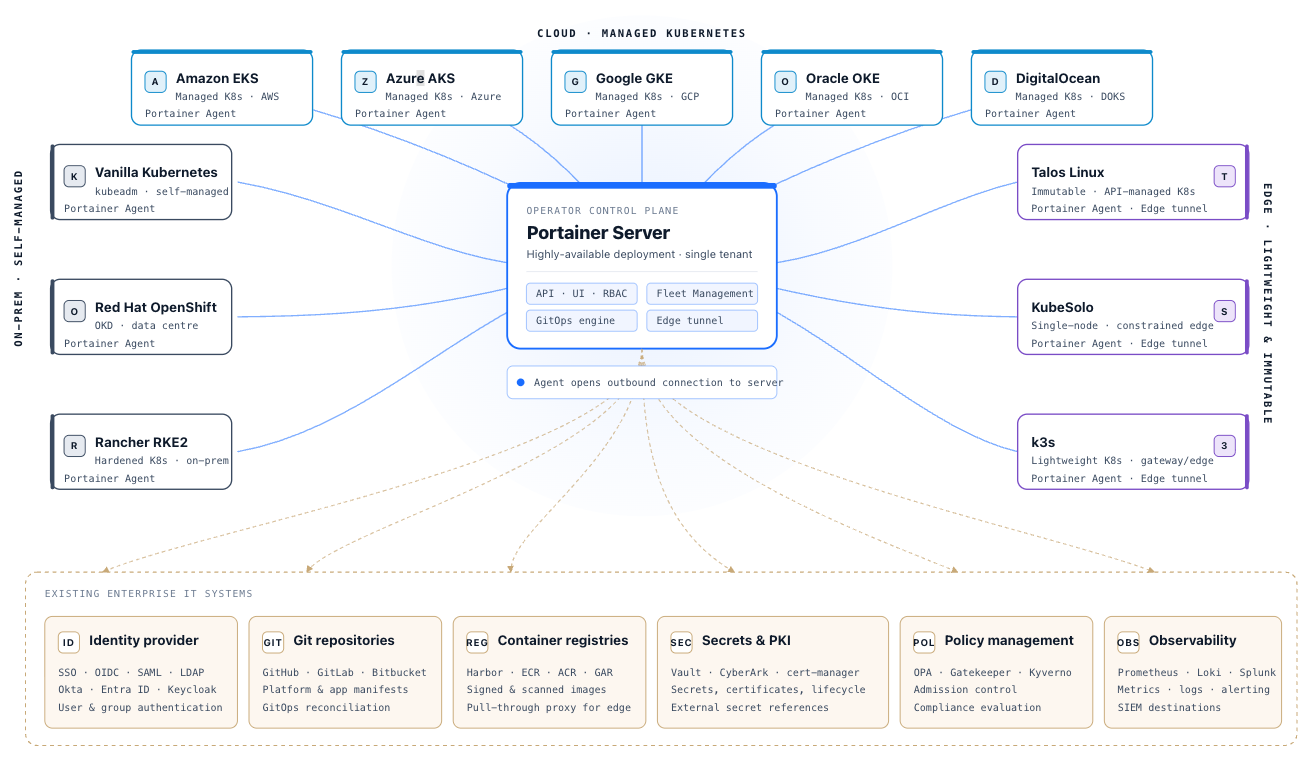1307x757 pixels.
Task: Select the "Azure AKS" title
Action: click(x=420, y=78)
